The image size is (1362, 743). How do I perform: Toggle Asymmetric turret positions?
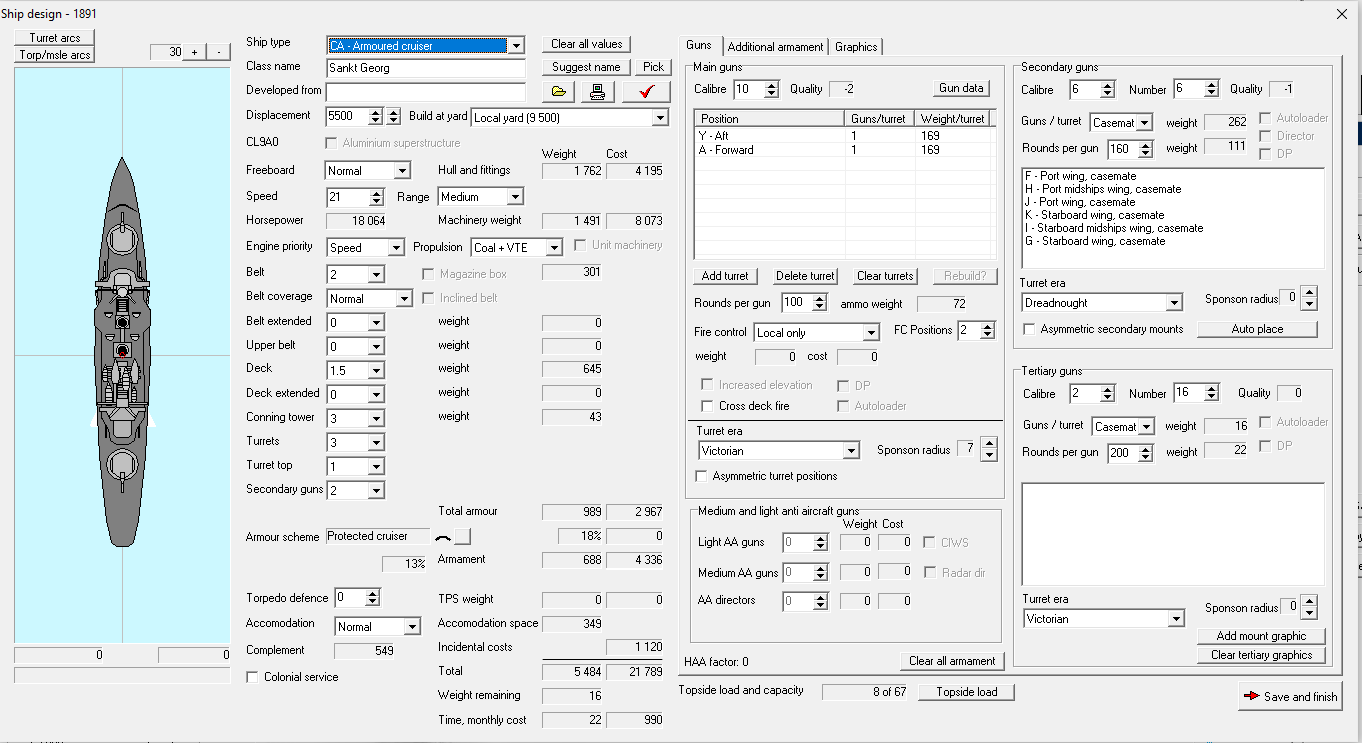pyautogui.click(x=702, y=476)
